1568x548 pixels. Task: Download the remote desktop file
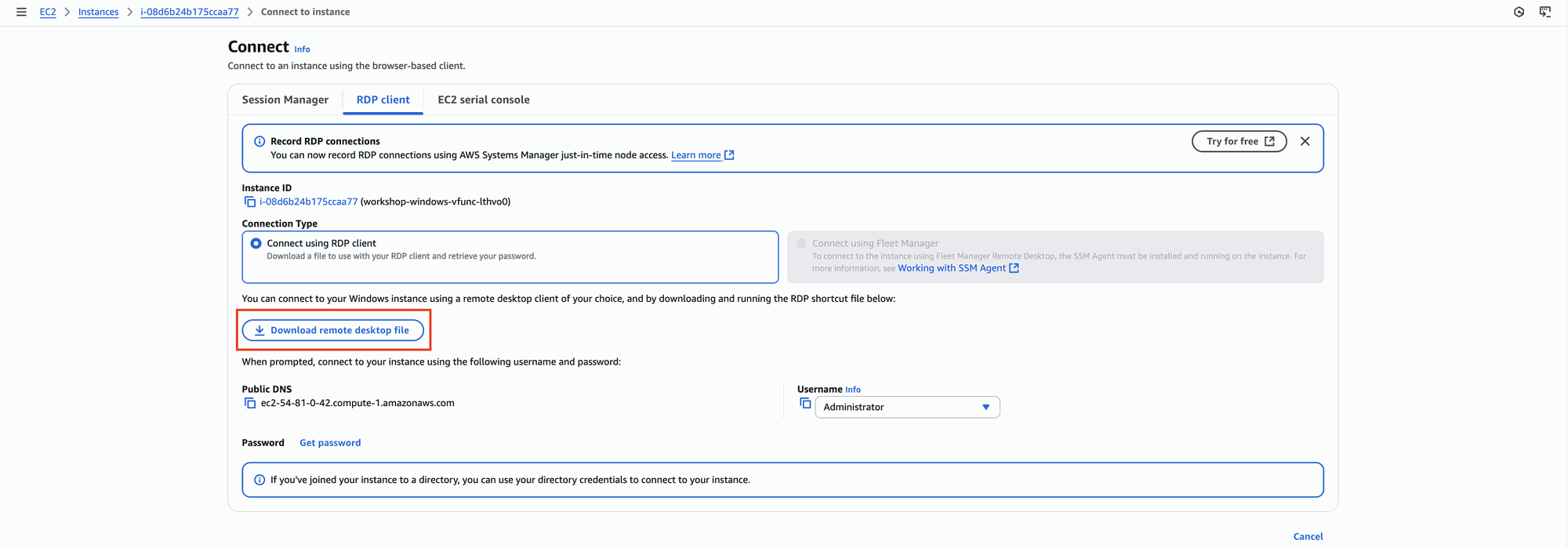pyautogui.click(x=332, y=330)
